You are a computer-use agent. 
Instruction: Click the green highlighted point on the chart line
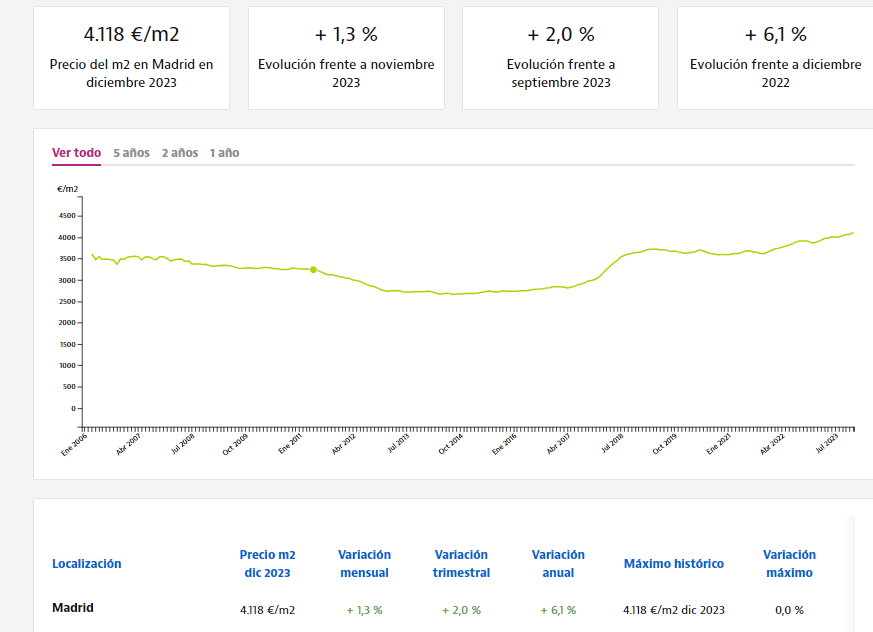313,270
